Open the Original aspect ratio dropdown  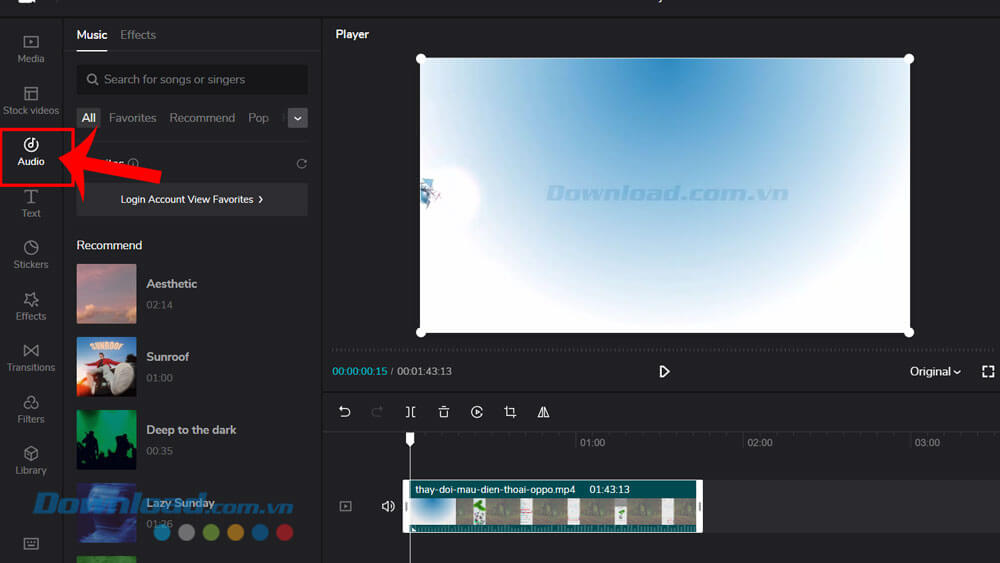tap(935, 371)
